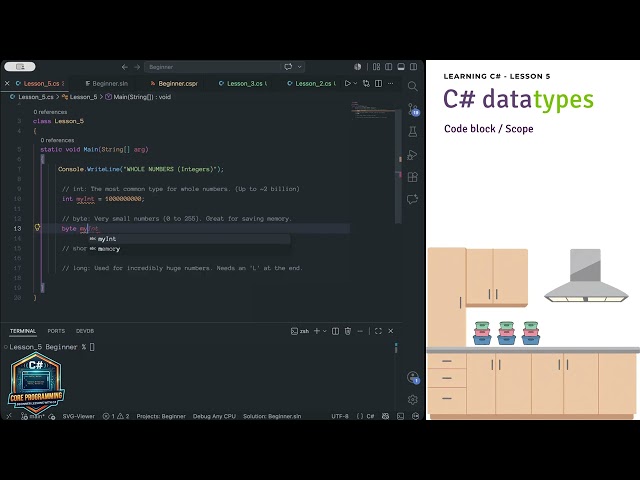Switch to the PORTS panel tab
The width and height of the screenshot is (640, 480).
[x=56, y=331]
